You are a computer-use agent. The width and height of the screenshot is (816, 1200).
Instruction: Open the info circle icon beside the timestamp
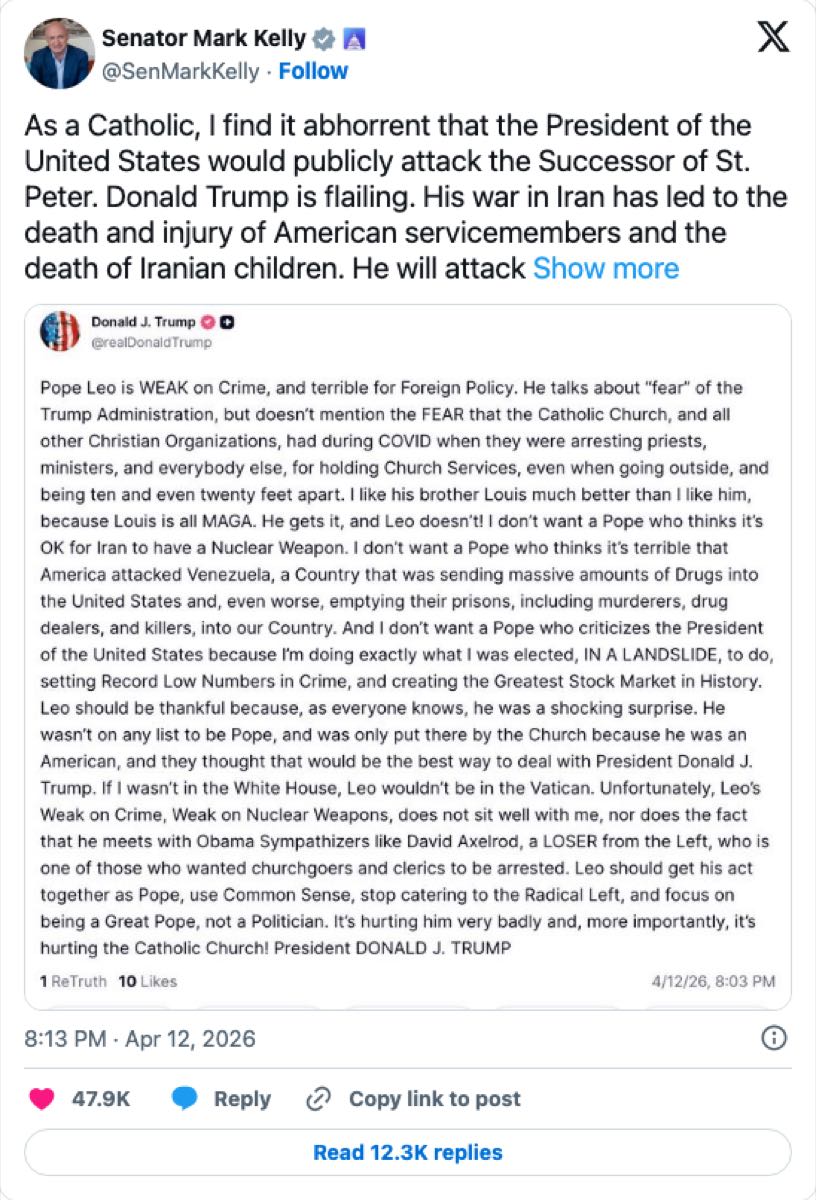(x=773, y=1038)
